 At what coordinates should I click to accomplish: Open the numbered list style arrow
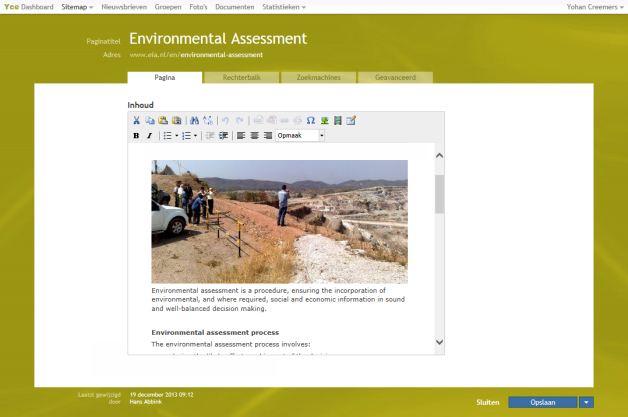coord(195,136)
